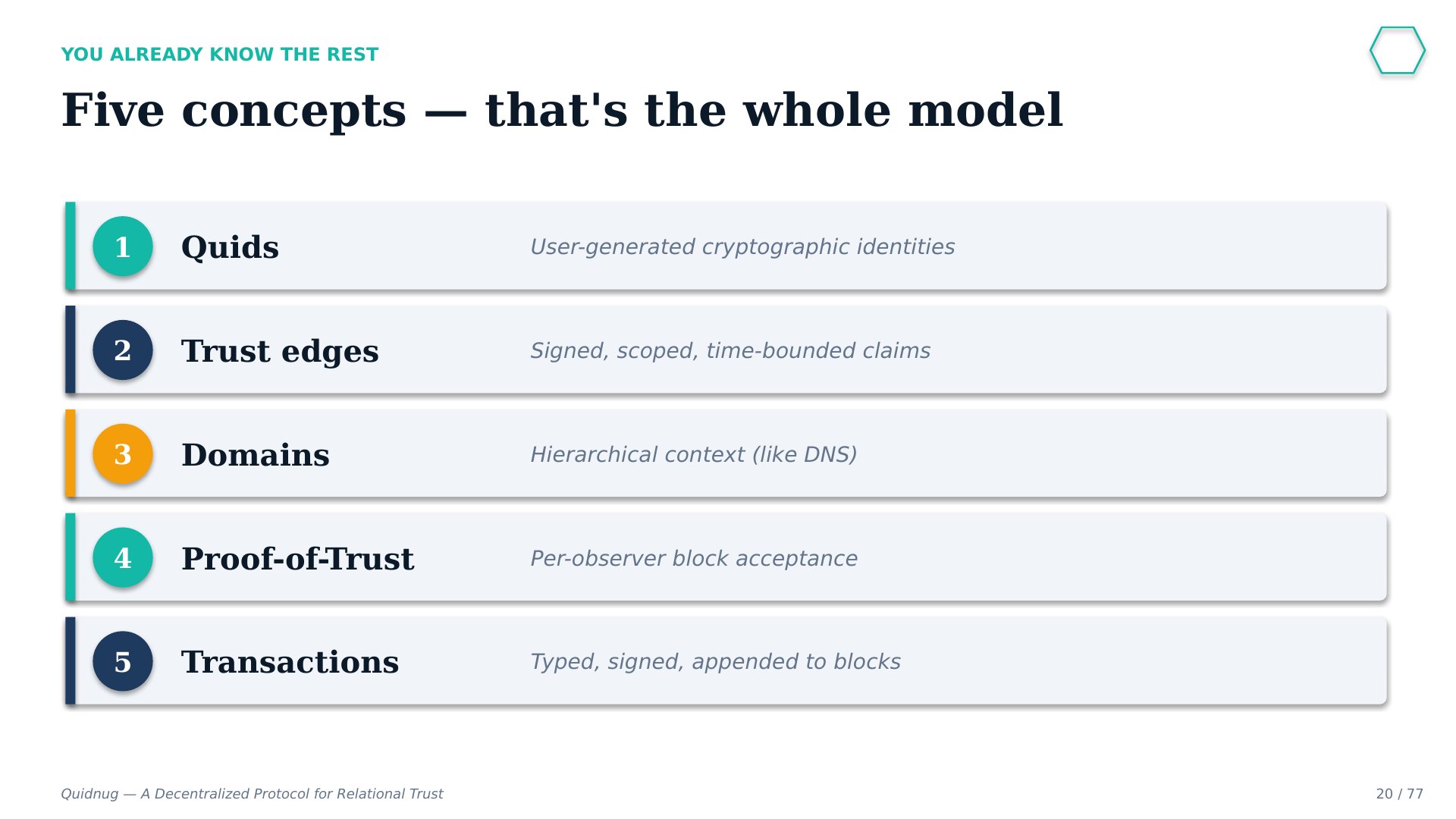Select the Proof-of-Trust heading
Viewport: 1456px width, 819px height.
[x=297, y=559]
